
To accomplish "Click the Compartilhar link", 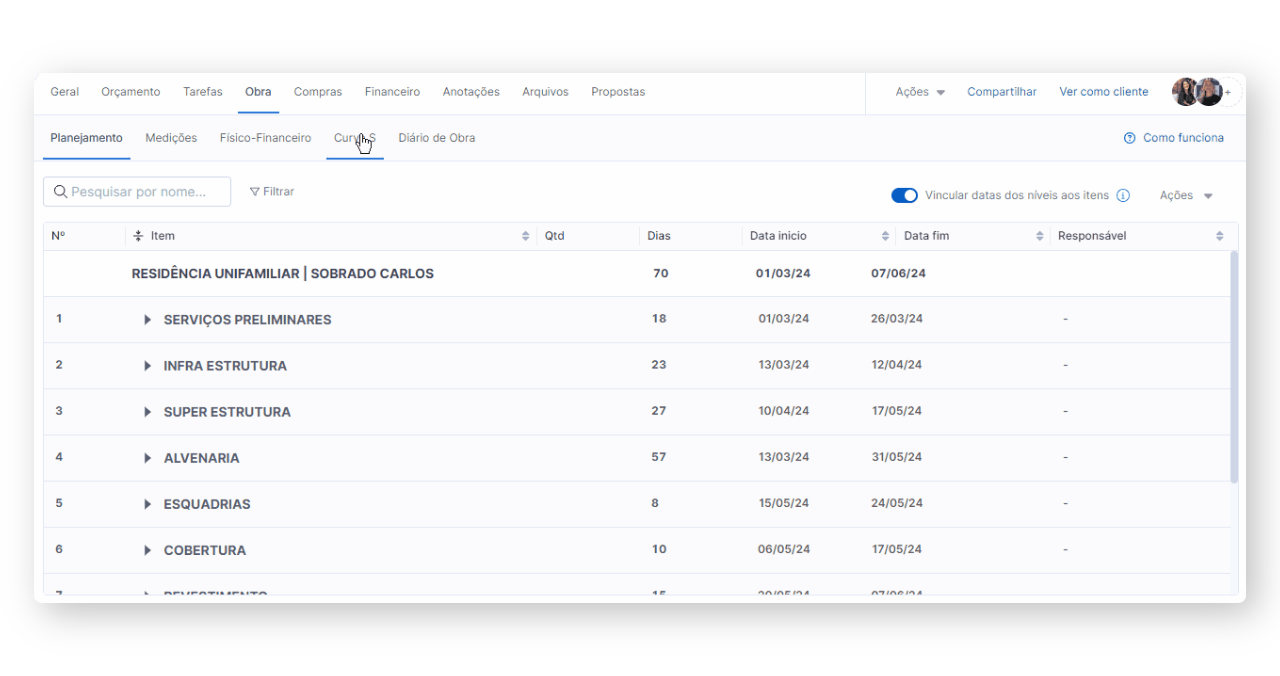I will pos(1002,92).
